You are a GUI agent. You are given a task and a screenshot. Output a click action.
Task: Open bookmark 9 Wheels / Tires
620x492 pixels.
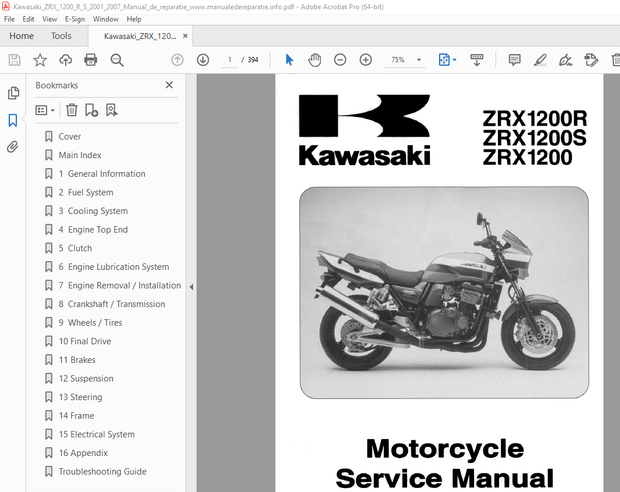tap(91, 322)
